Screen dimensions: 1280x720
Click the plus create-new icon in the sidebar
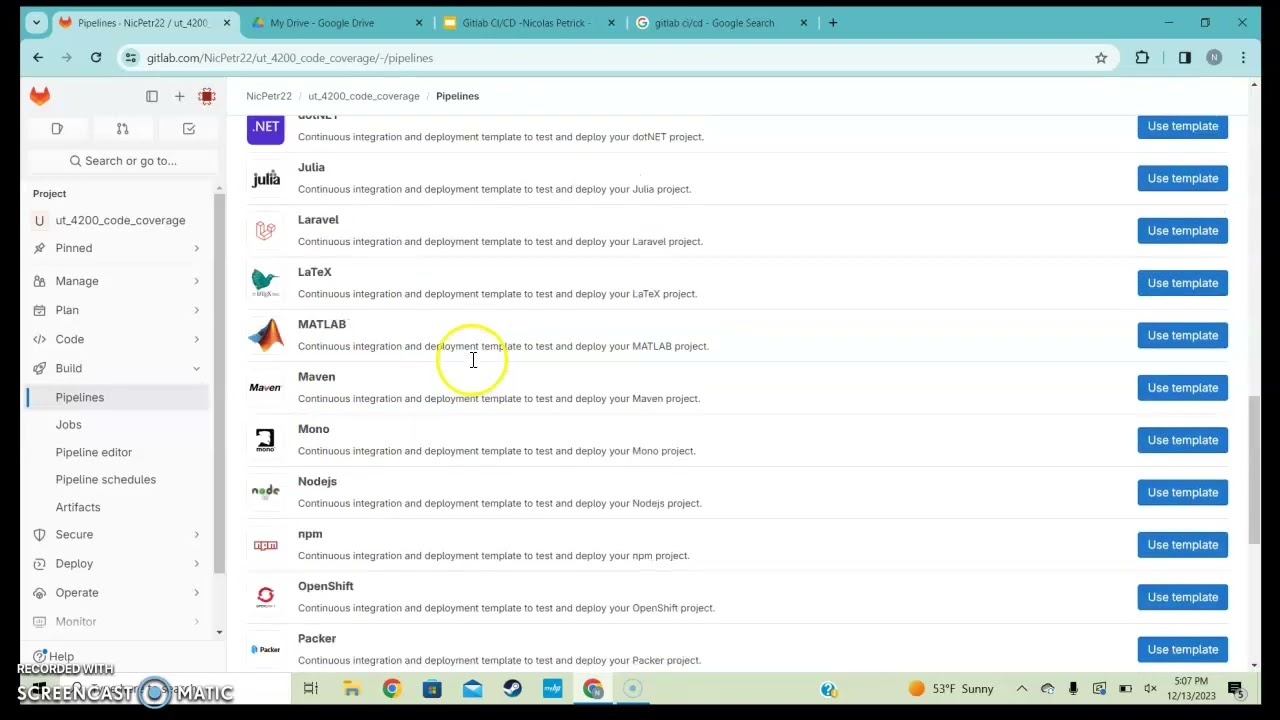[x=179, y=96]
